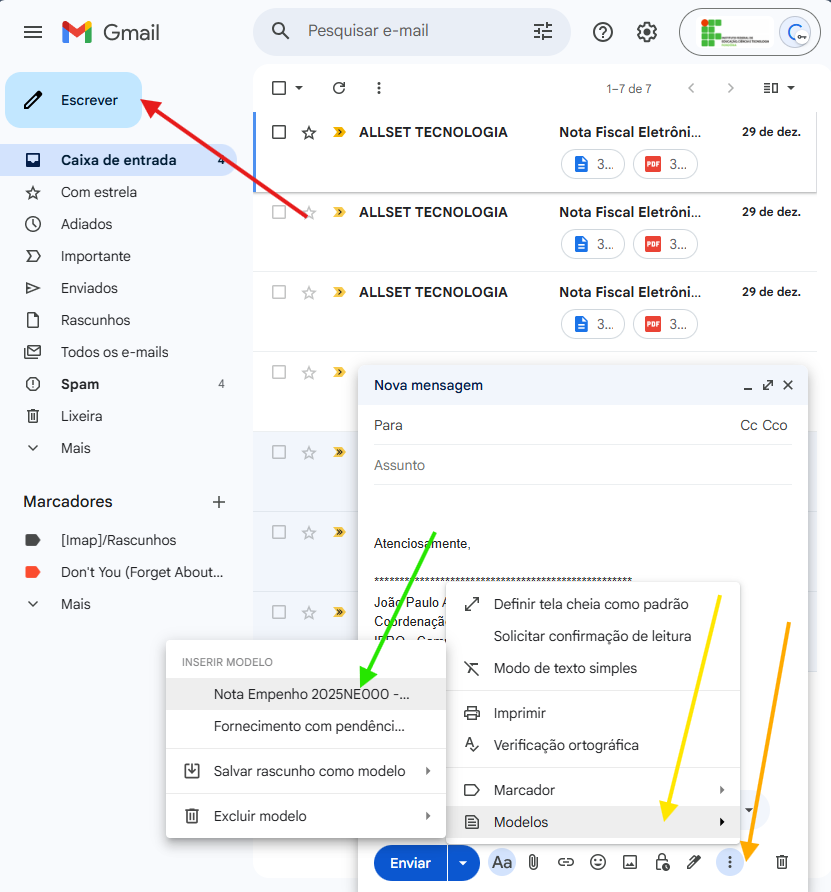Choose Salvar rascunho como modelo
Screen dimensions: 831x892
[x=309, y=771]
